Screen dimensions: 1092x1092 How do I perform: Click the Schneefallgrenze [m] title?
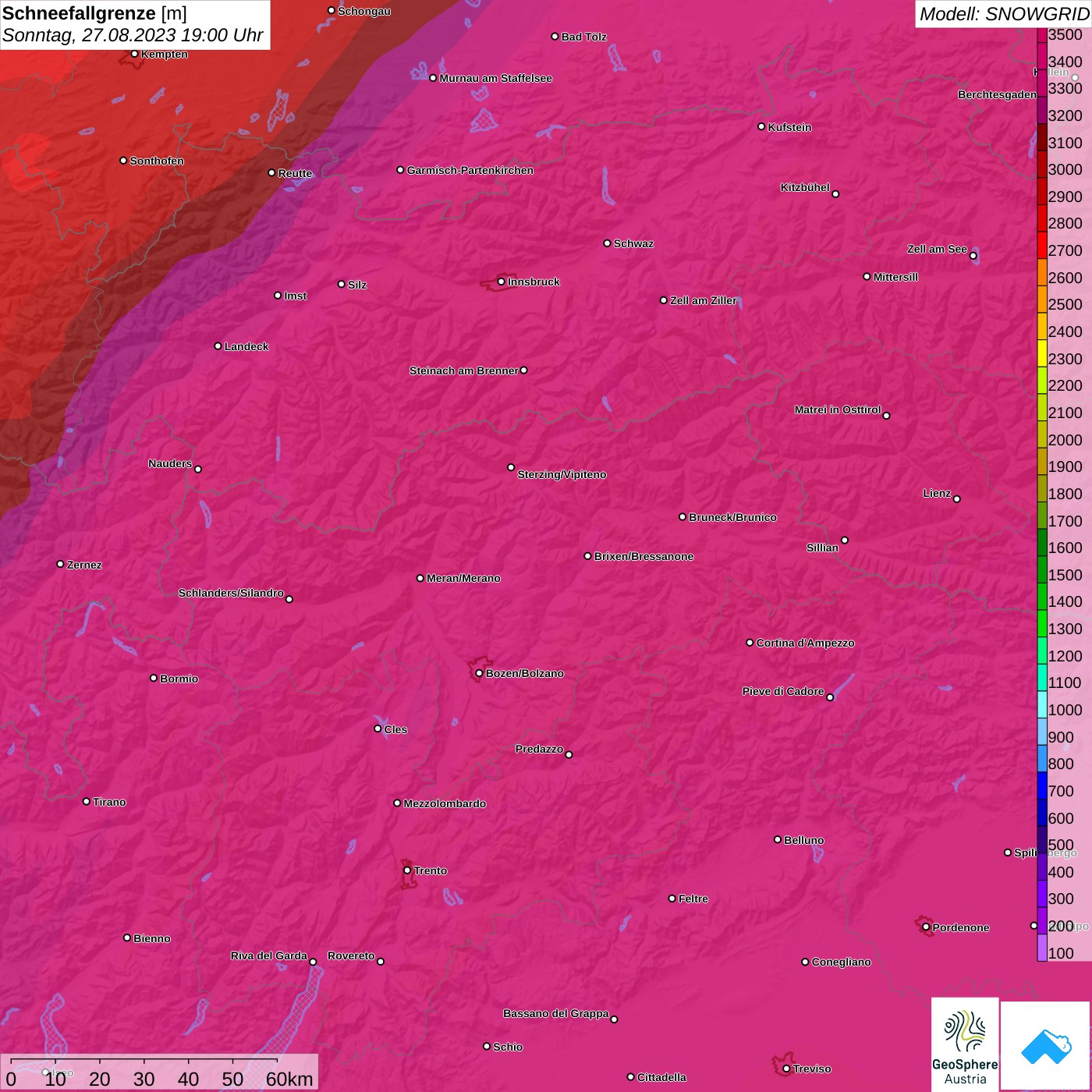[x=94, y=13]
